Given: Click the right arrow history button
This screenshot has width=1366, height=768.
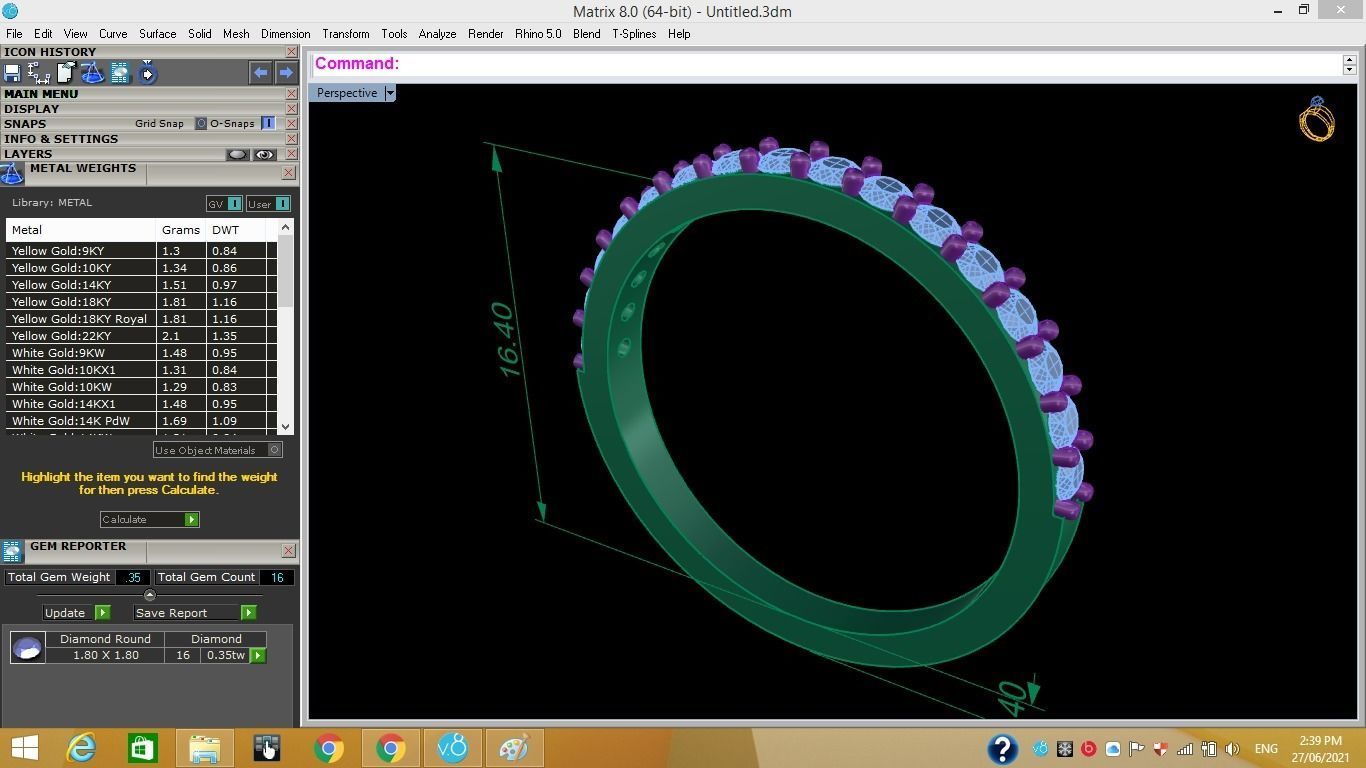Looking at the screenshot, I should pyautogui.click(x=286, y=72).
